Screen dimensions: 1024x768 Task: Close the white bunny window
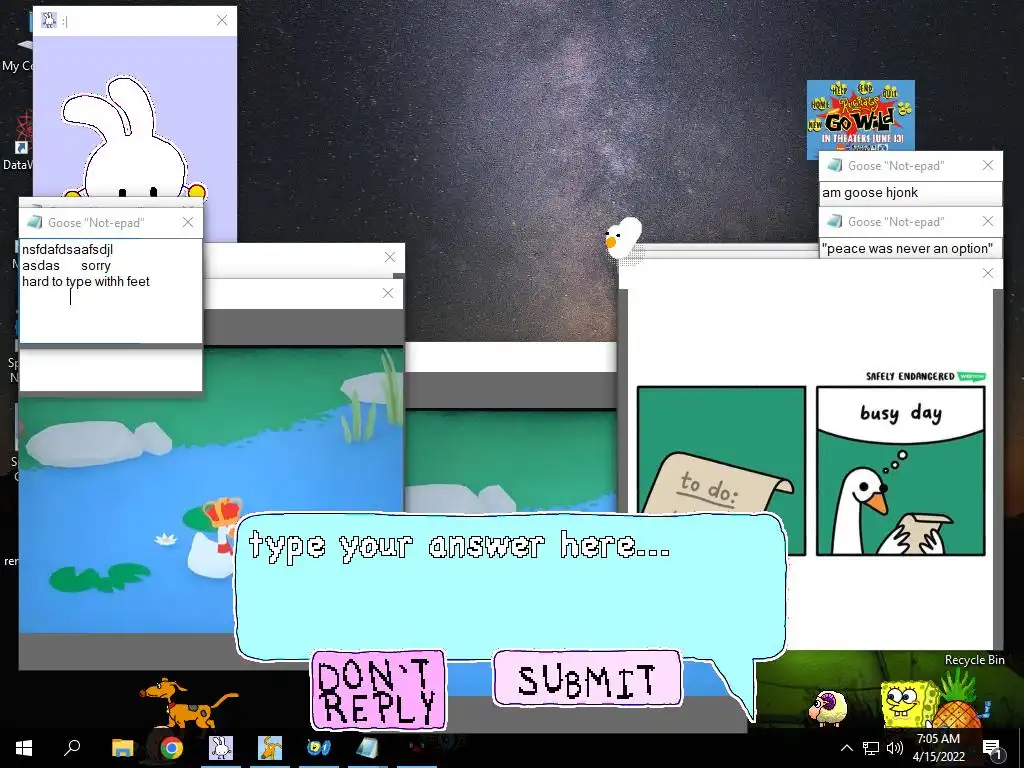(222, 20)
